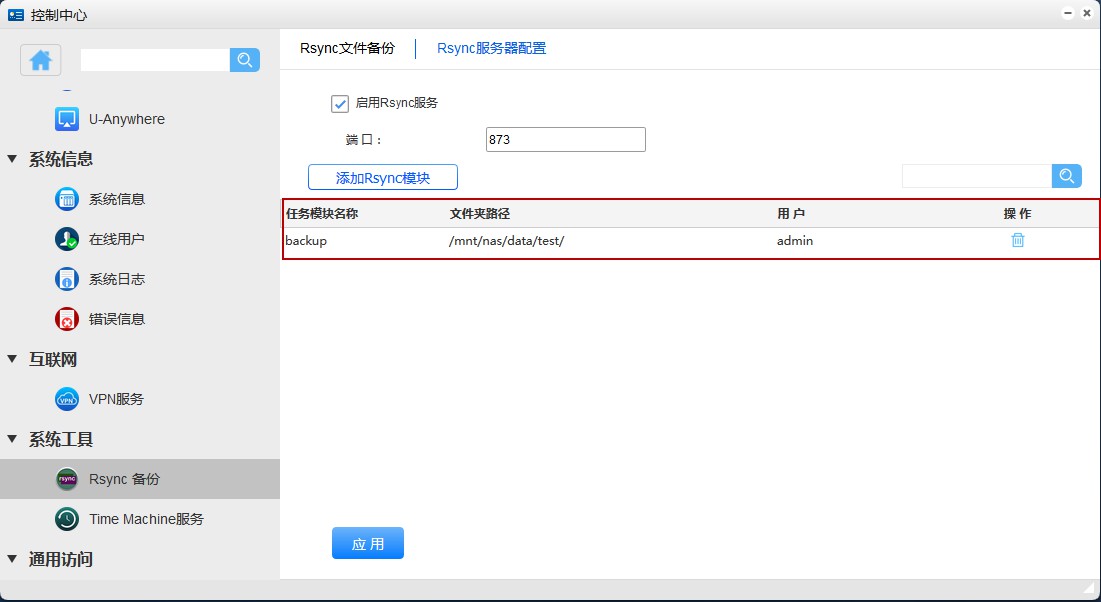Image resolution: width=1101 pixels, height=602 pixels.
Task: Open U-Anywhere from the sidebar
Action: 126,119
